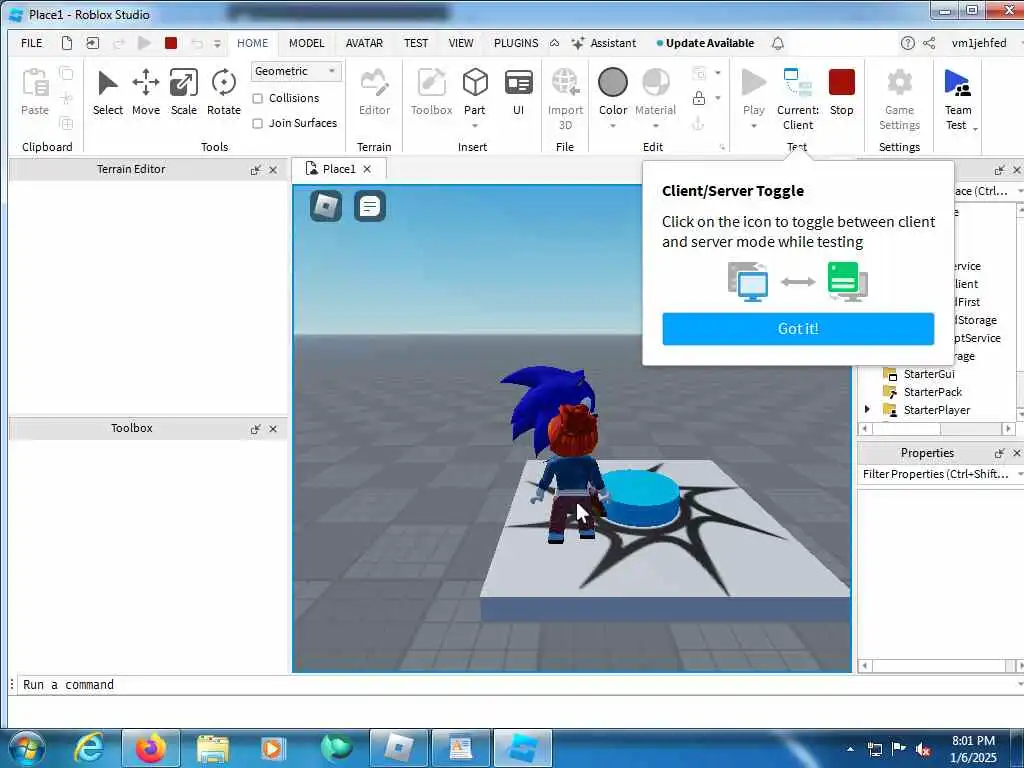This screenshot has width=1024, height=768.
Task: Enable the Join Surfaces checkbox
Action: pyautogui.click(x=258, y=123)
